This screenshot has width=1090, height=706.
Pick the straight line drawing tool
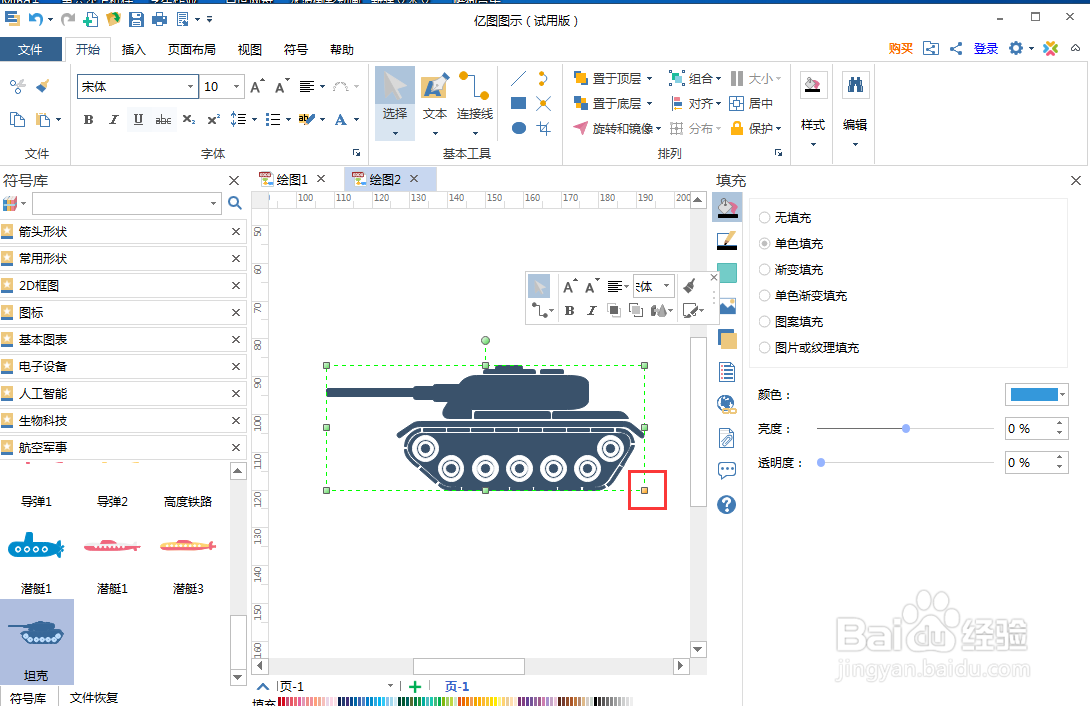(519, 79)
